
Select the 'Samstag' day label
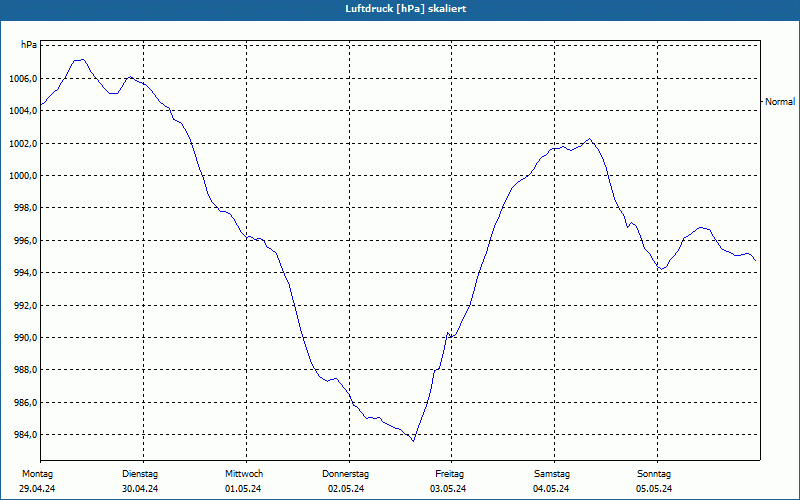552,473
